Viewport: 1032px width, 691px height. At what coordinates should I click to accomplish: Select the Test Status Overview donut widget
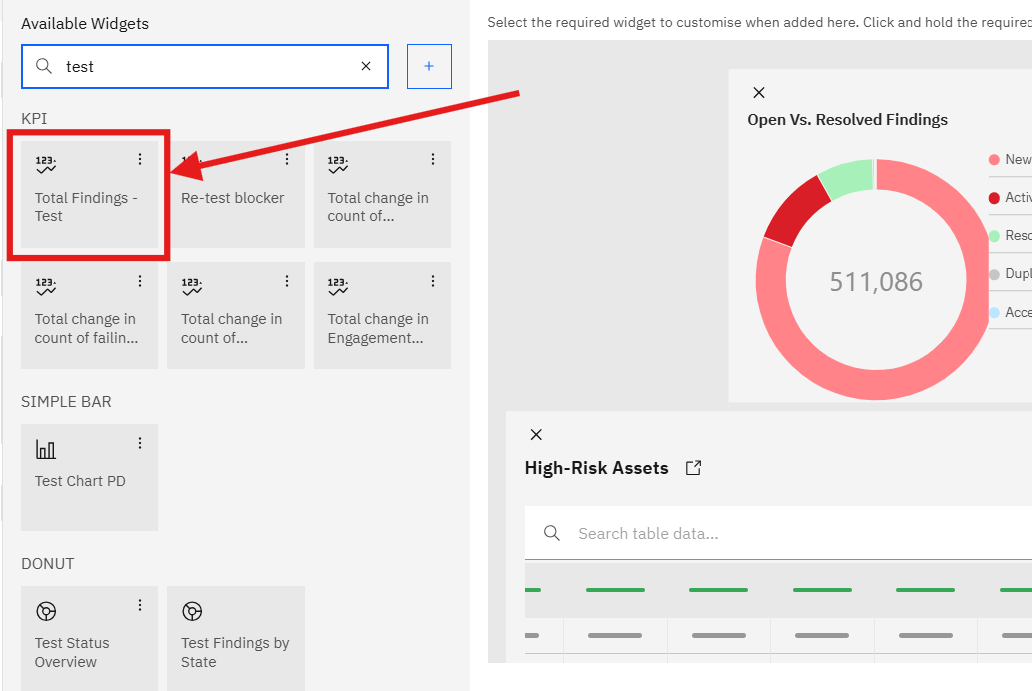click(90, 638)
